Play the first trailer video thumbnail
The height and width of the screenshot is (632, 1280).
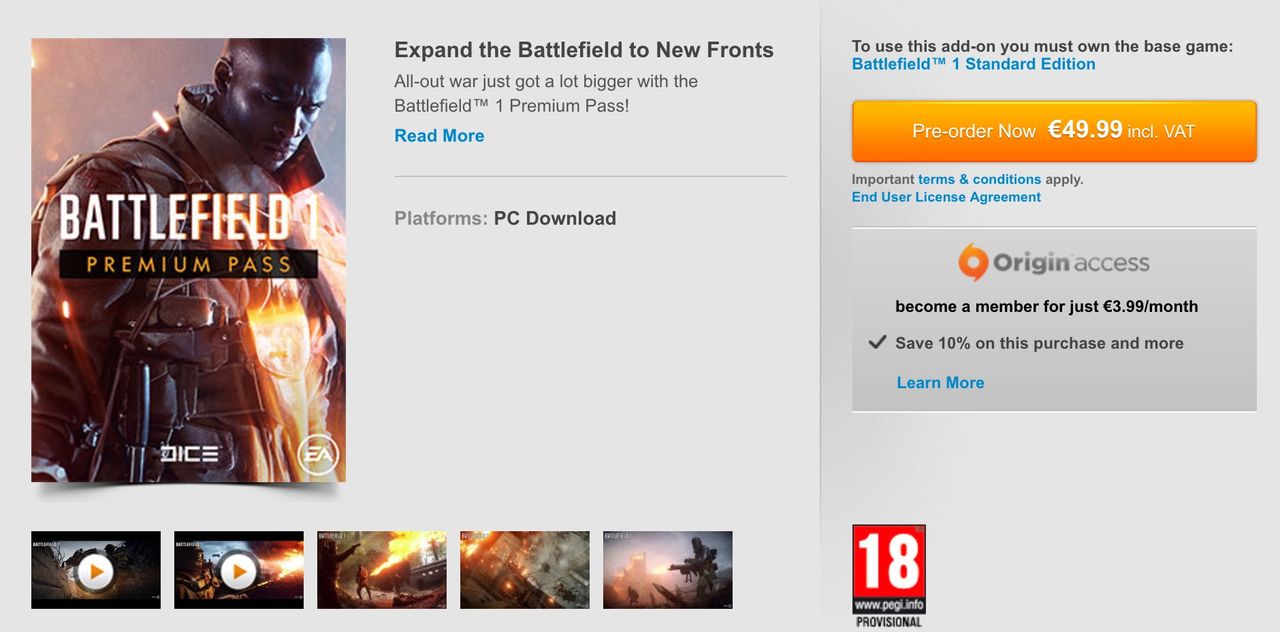click(96, 570)
